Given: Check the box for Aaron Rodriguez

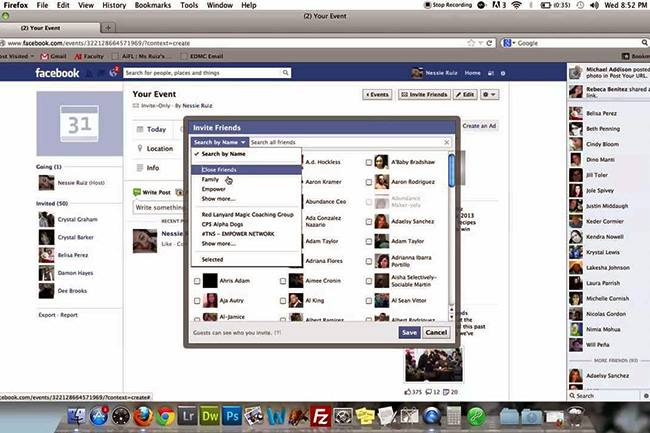Looking at the screenshot, I should (x=369, y=182).
